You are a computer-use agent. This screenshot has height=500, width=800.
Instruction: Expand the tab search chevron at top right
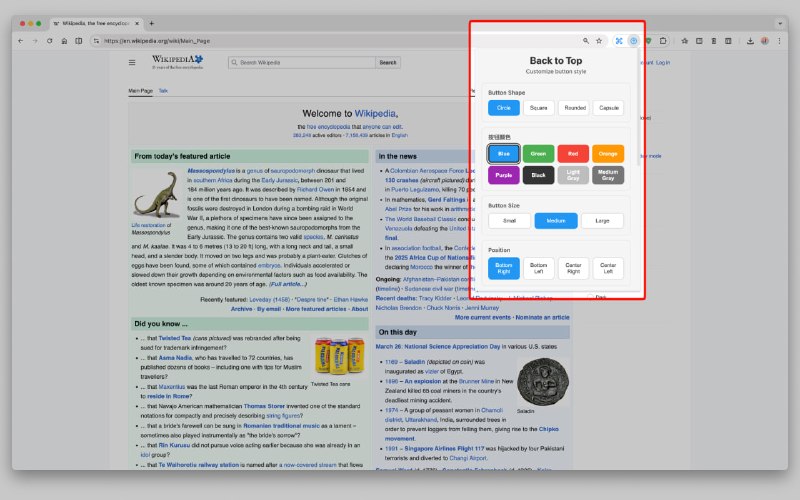click(x=780, y=23)
